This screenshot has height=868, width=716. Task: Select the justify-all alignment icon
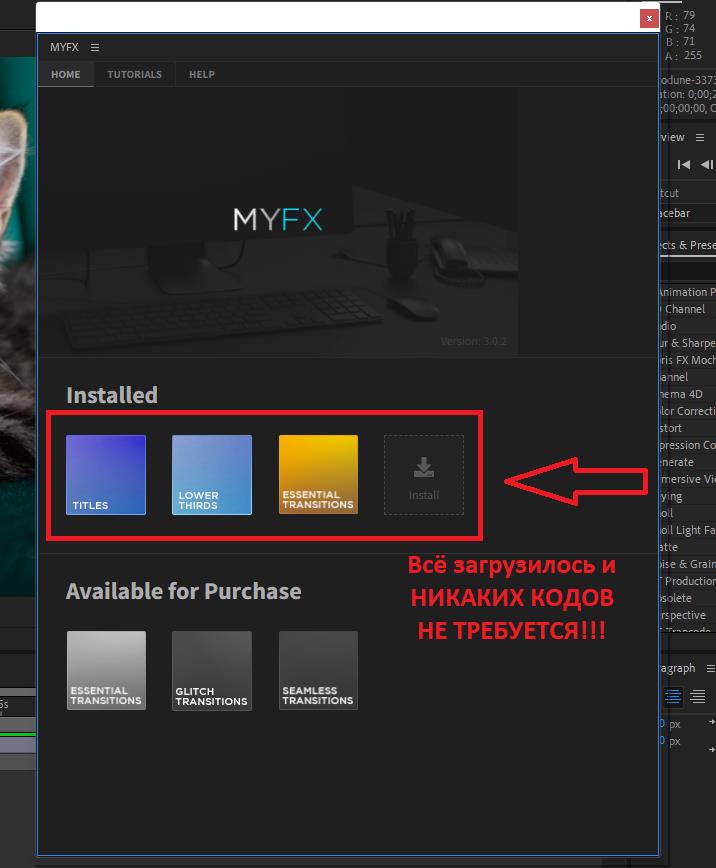point(698,696)
